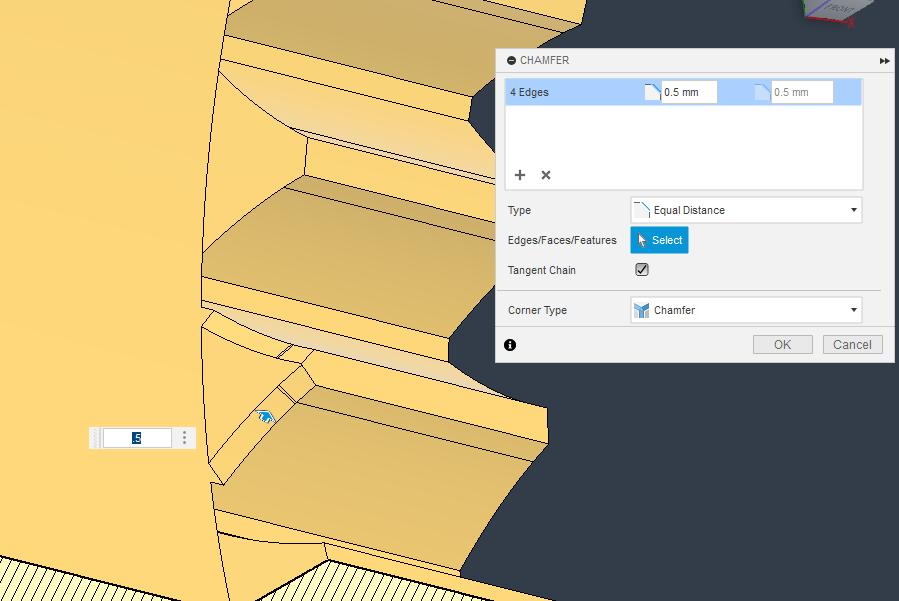899x601 pixels.
Task: Click the second chamfer distance icon in the edge set row
Action: tap(760, 91)
